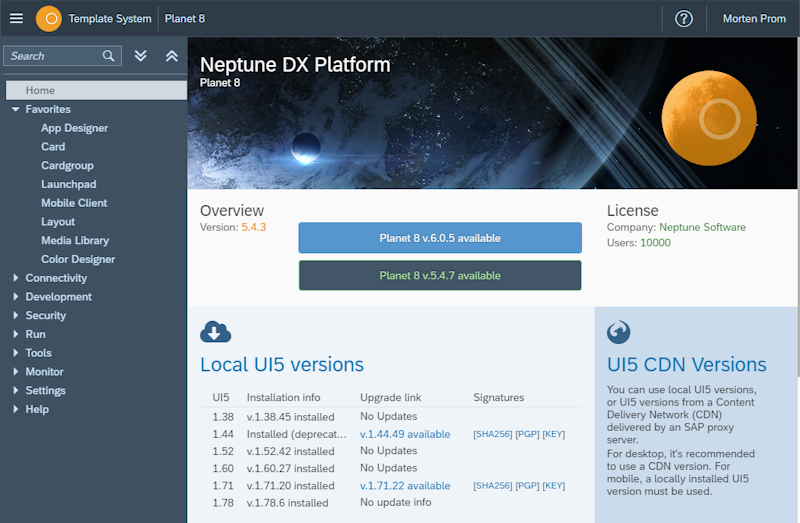Viewport: 800px width, 523px height.
Task: Click the cloud download icon
Action: click(215, 332)
